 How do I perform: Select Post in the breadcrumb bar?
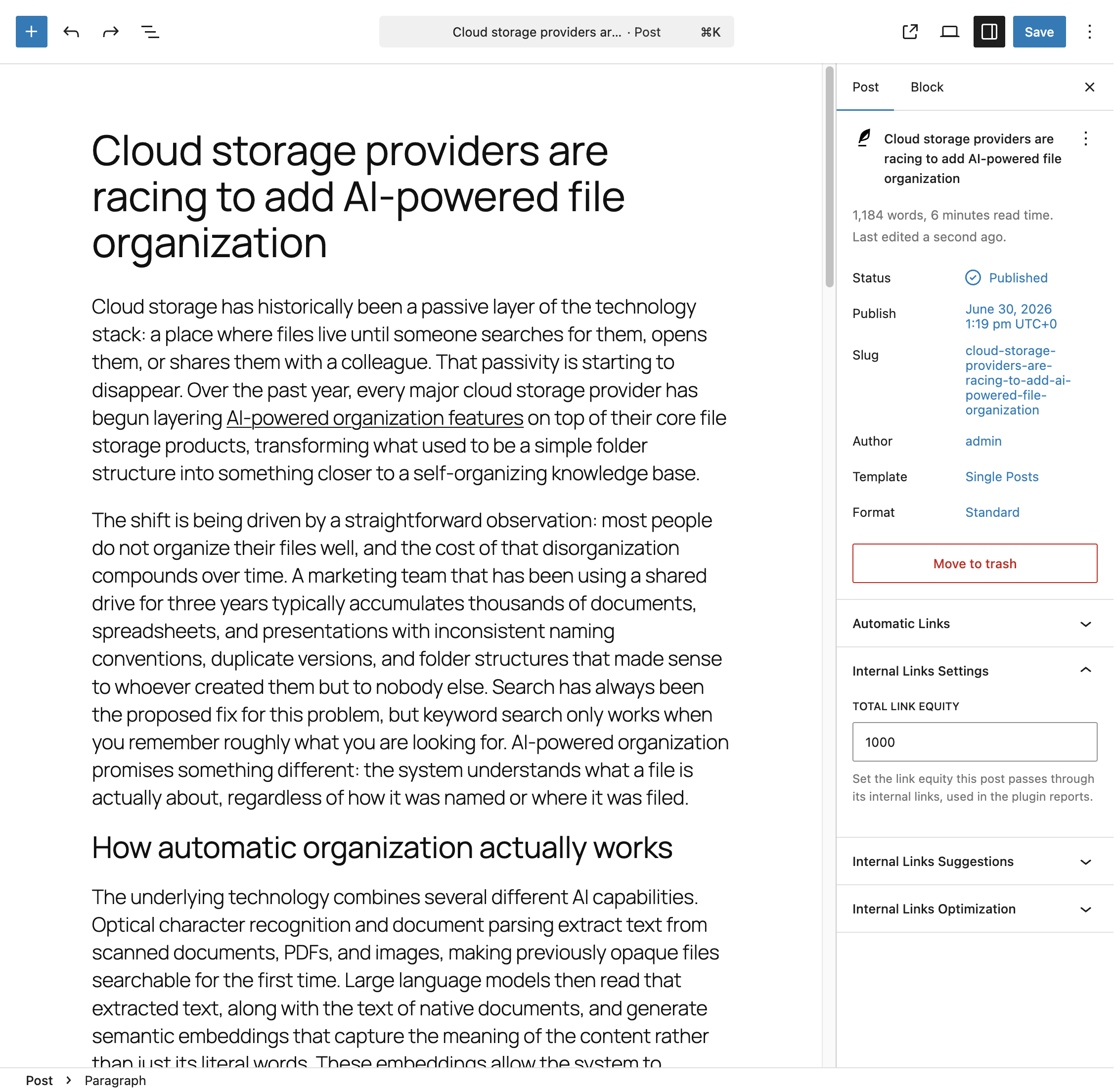click(x=39, y=1081)
